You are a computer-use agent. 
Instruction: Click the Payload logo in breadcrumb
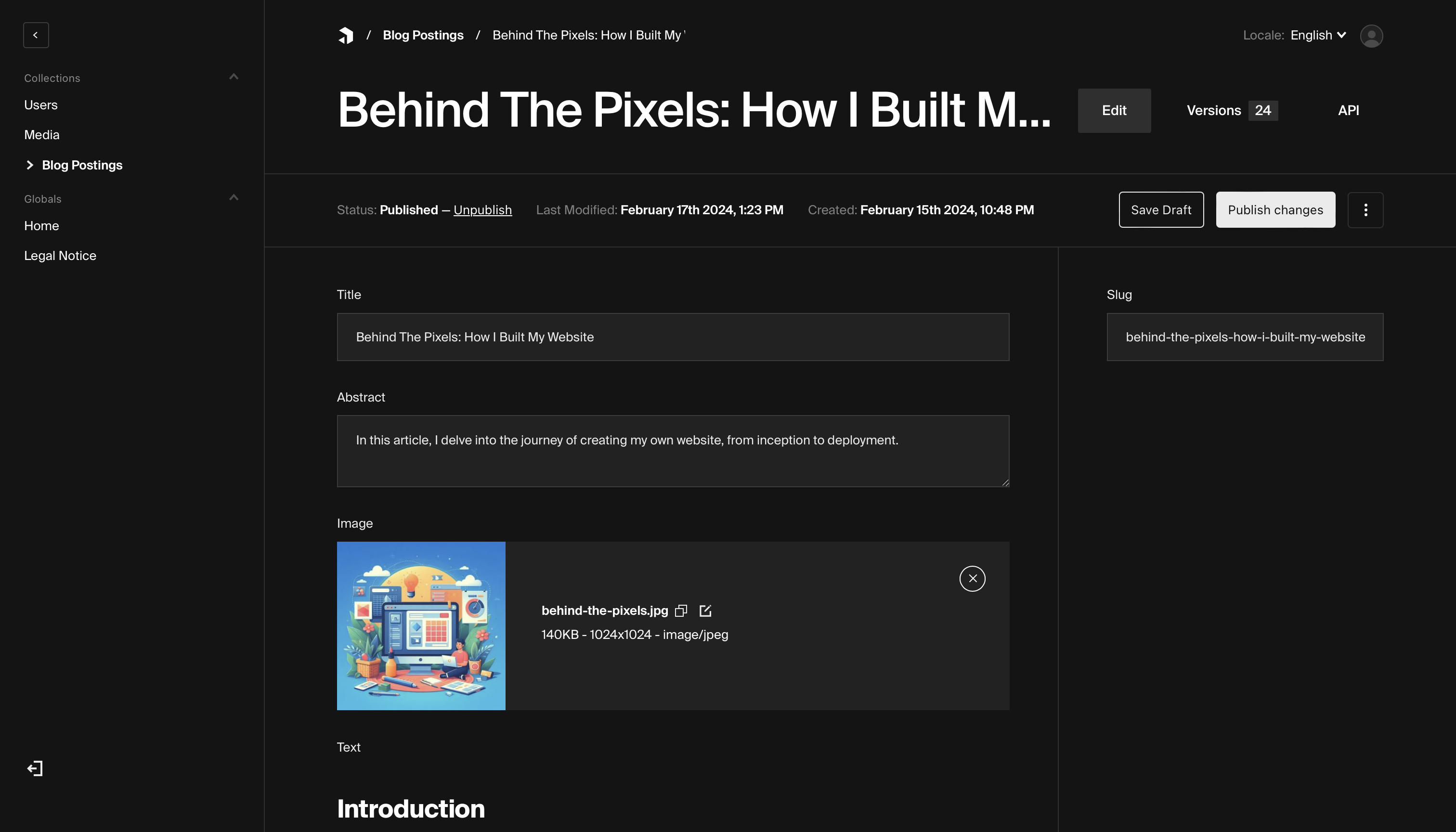point(346,36)
